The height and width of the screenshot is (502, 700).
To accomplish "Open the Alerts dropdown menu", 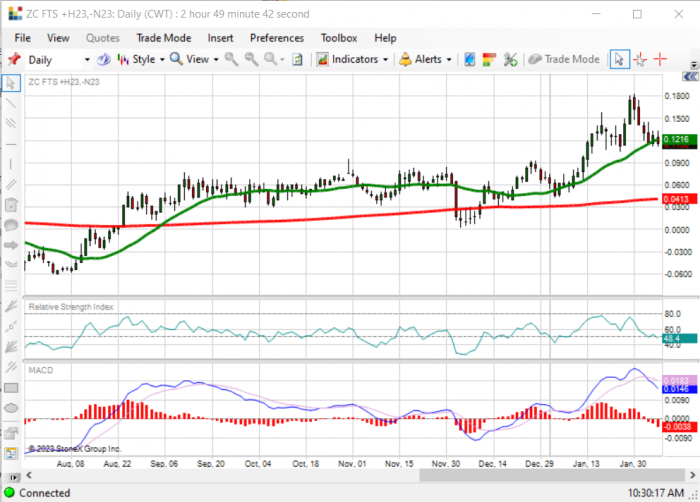I will [425, 59].
